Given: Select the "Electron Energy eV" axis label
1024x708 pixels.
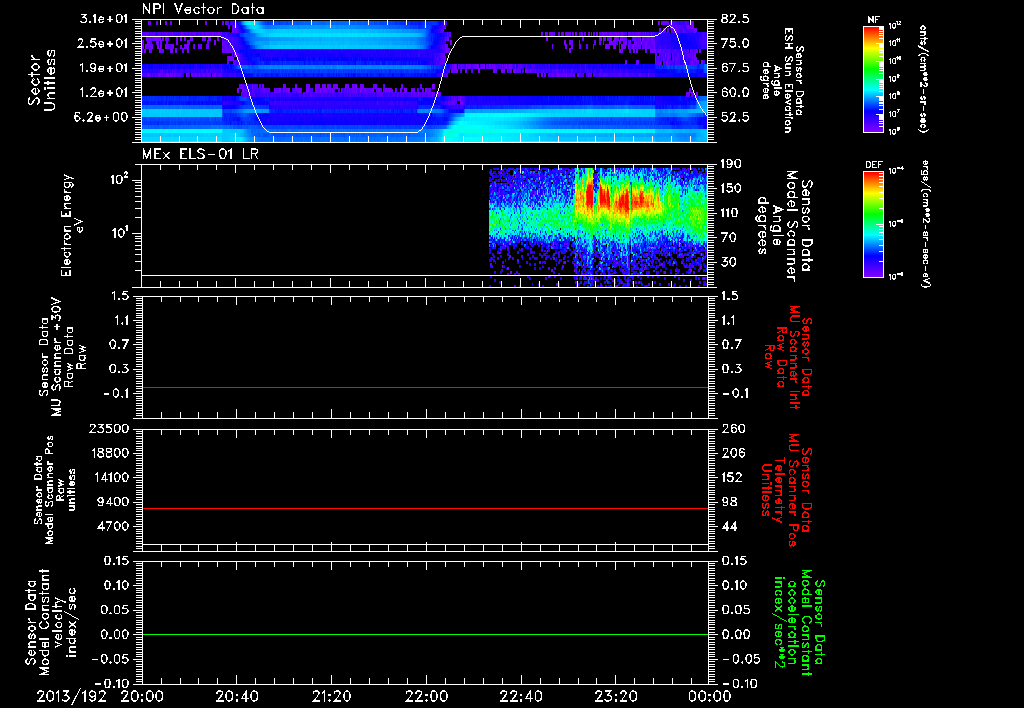Looking at the screenshot, I should (73, 225).
